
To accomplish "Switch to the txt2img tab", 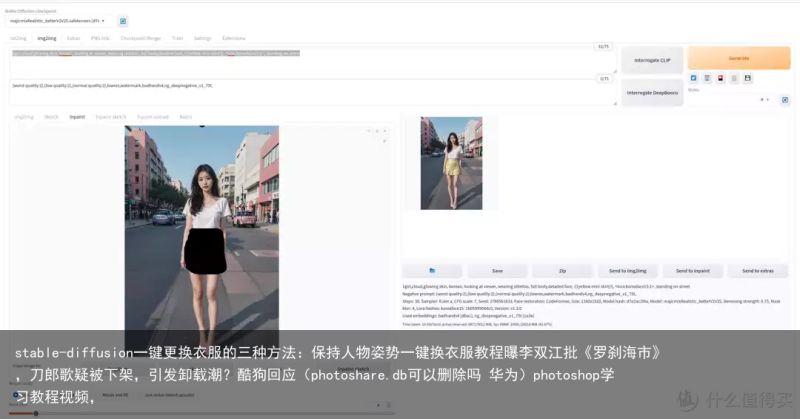I will [18, 38].
